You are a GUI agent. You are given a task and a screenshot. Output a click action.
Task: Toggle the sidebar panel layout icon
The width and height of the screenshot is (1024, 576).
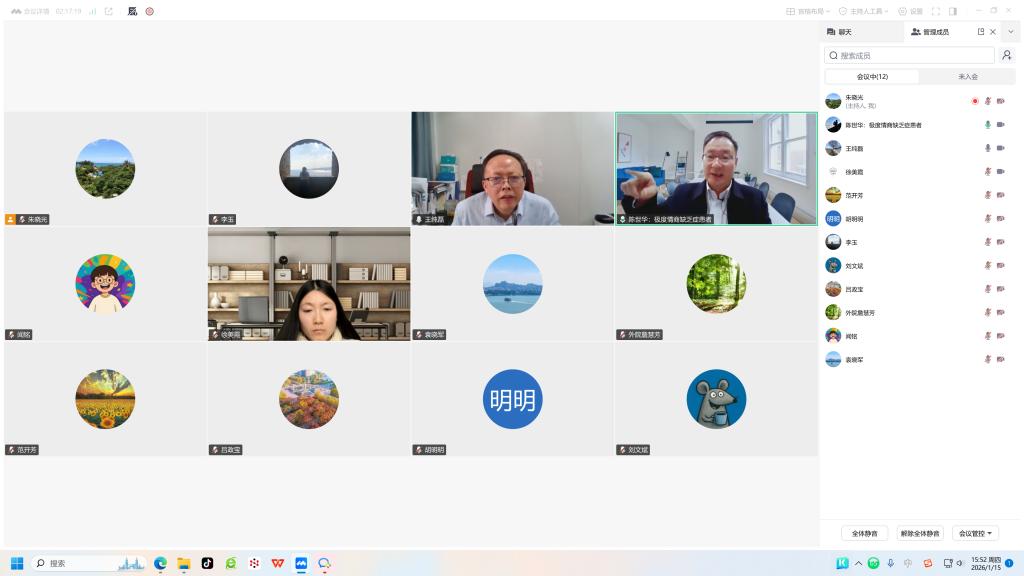(953, 11)
